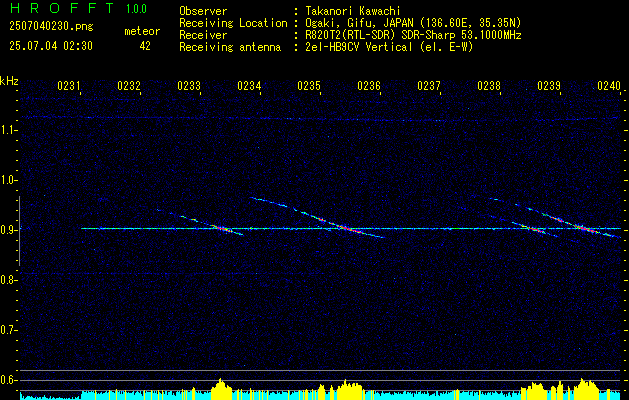Click the 0239 time axis marker
This screenshot has width=629, height=400.
549,86
